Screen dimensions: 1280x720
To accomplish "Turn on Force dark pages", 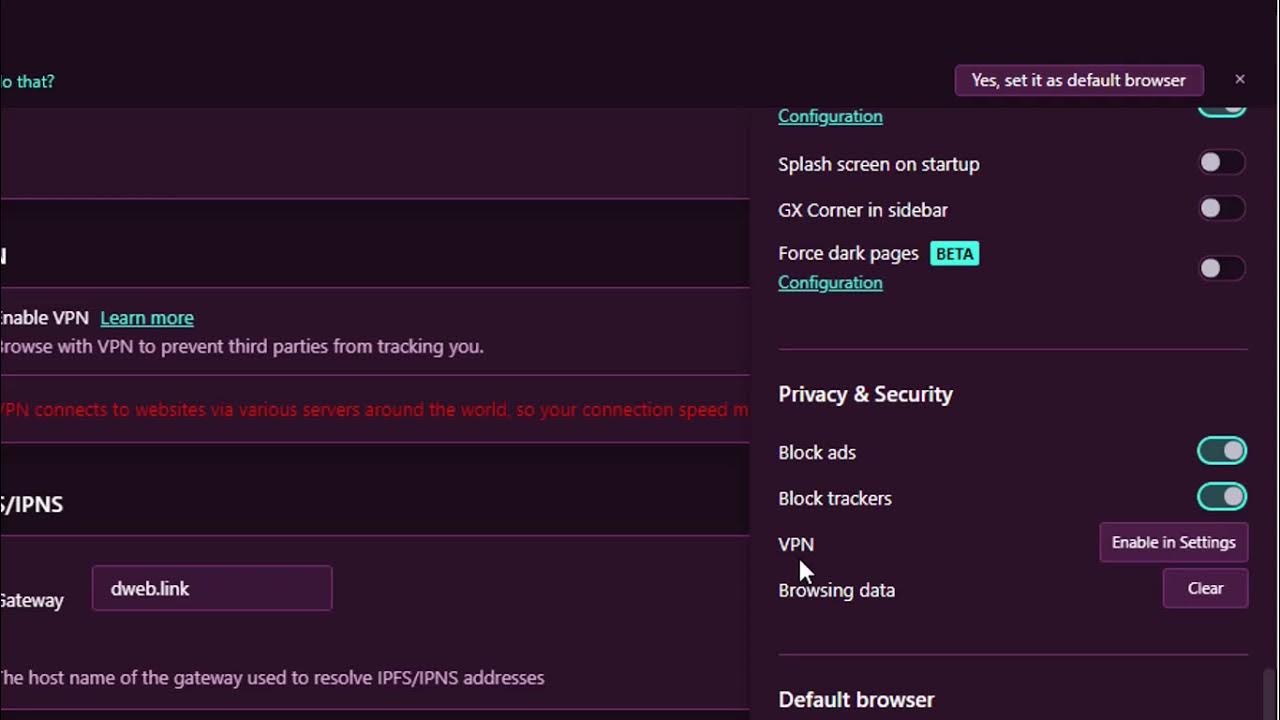I will 1221,268.
